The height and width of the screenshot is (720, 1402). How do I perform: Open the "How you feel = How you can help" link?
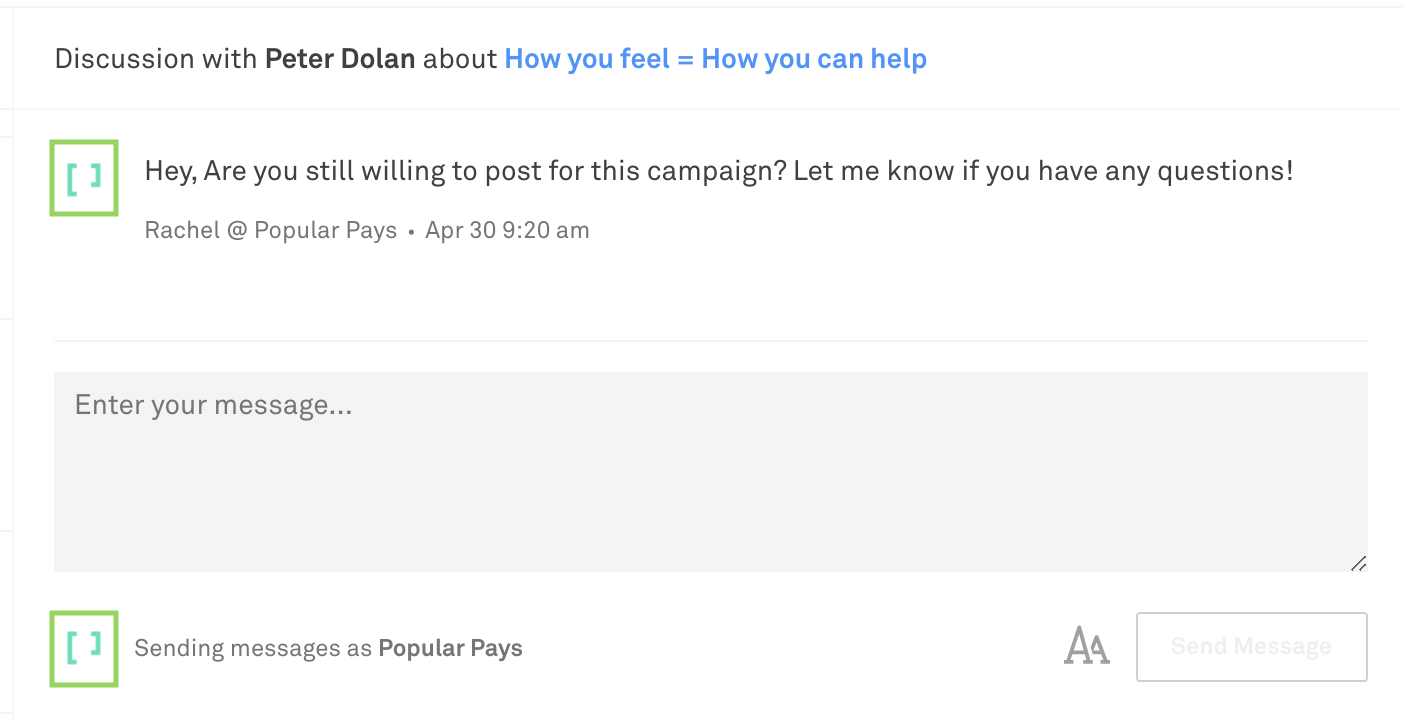coord(715,59)
